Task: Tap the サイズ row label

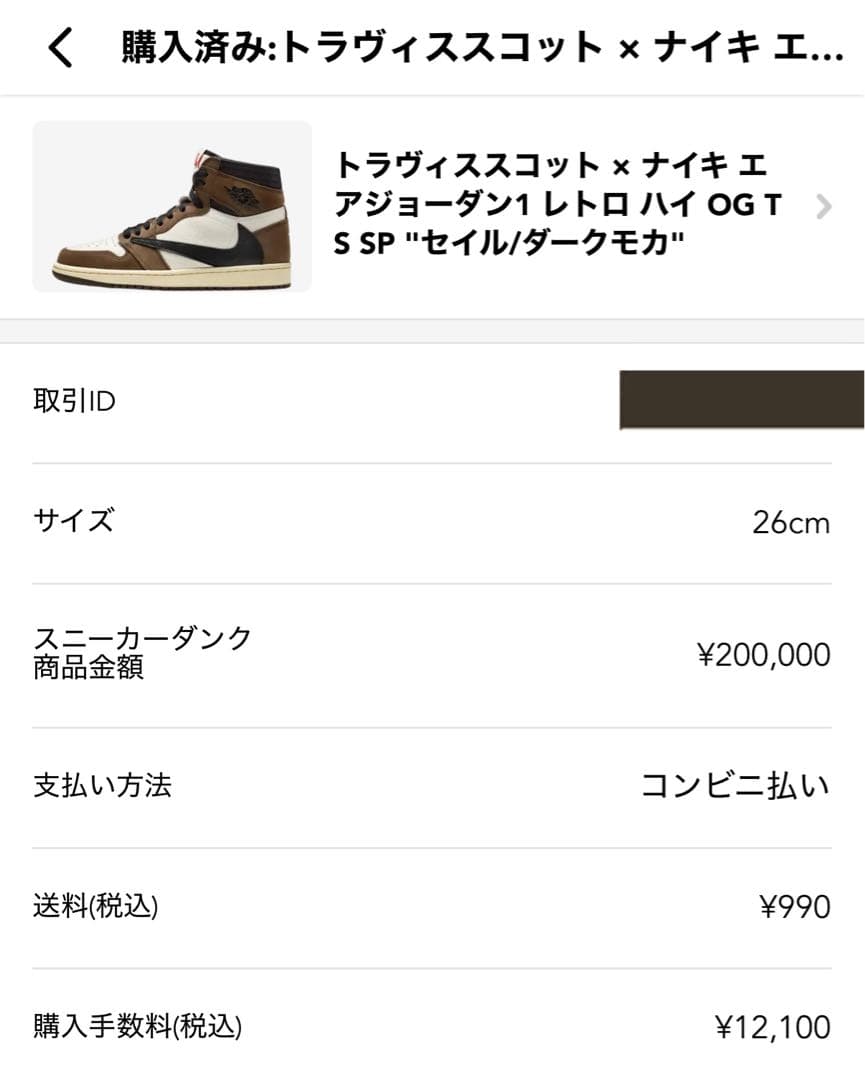Action: click(74, 520)
